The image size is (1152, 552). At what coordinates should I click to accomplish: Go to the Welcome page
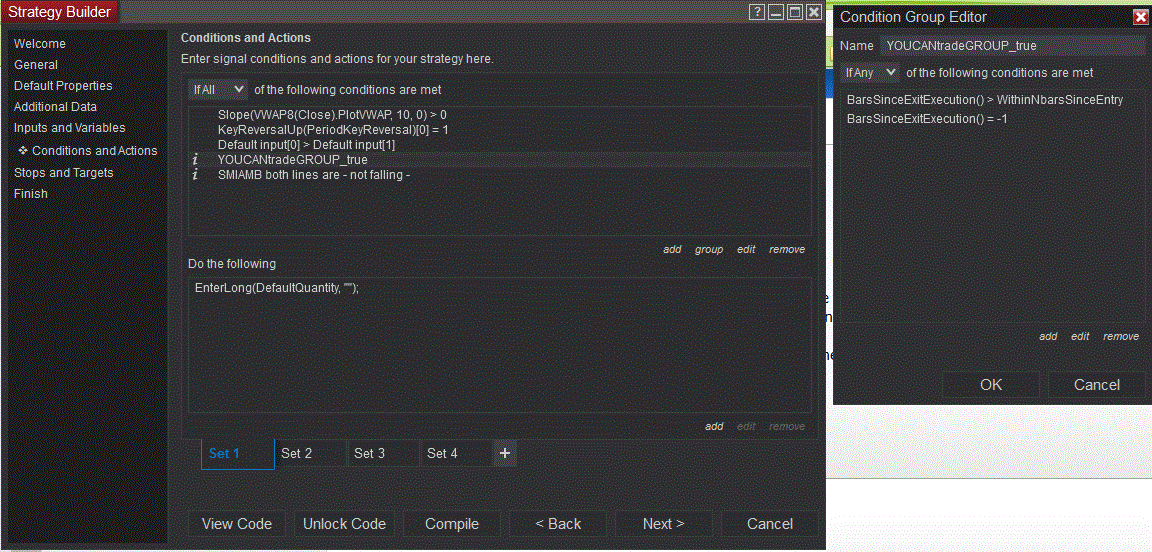click(40, 44)
